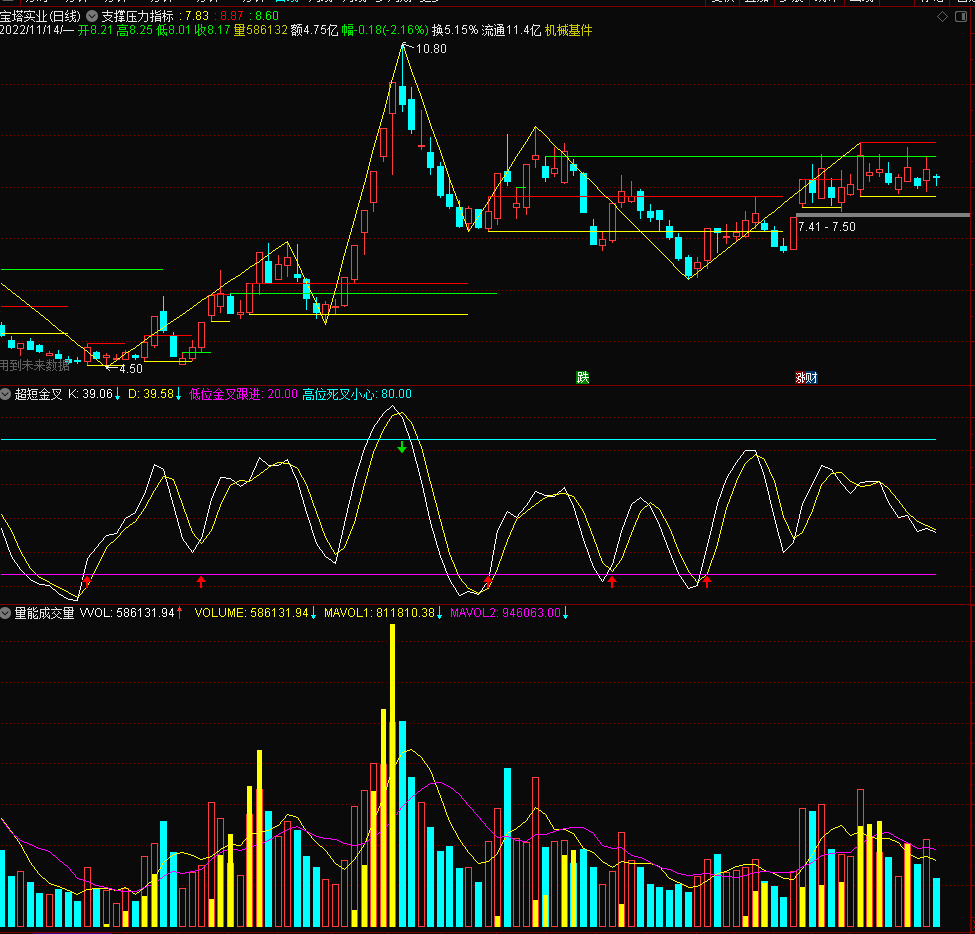Image resolution: width=975 pixels, height=934 pixels.
Task: Open the 支撑压力指标 indicator dropdown arrow
Action: click(x=92, y=16)
